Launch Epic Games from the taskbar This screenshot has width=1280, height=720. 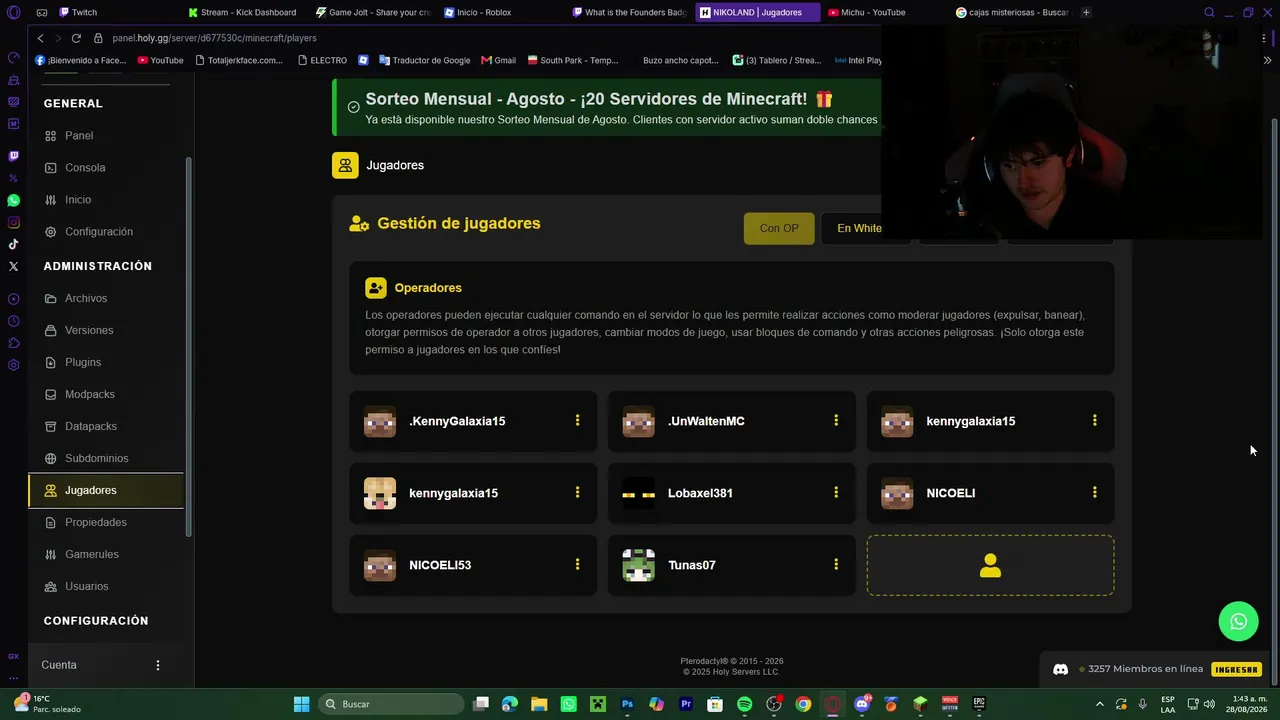coord(979,704)
